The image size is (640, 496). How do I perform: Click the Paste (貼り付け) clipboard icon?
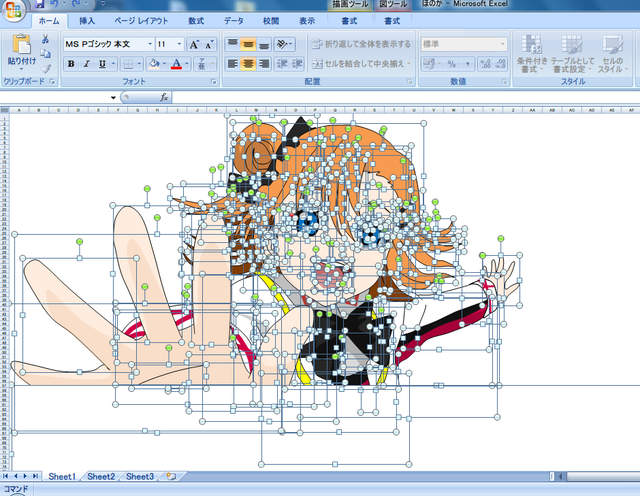(21, 48)
